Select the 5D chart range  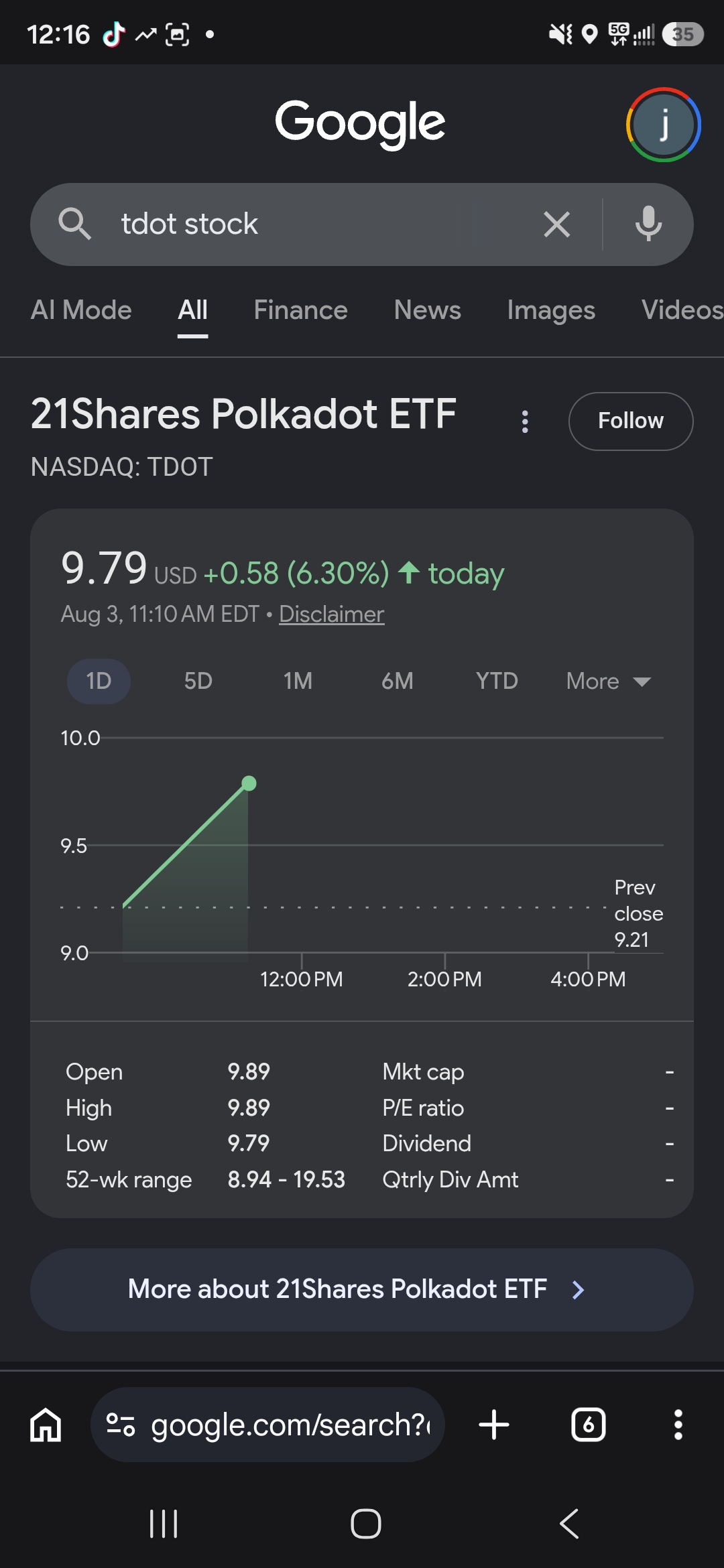pyautogui.click(x=198, y=681)
